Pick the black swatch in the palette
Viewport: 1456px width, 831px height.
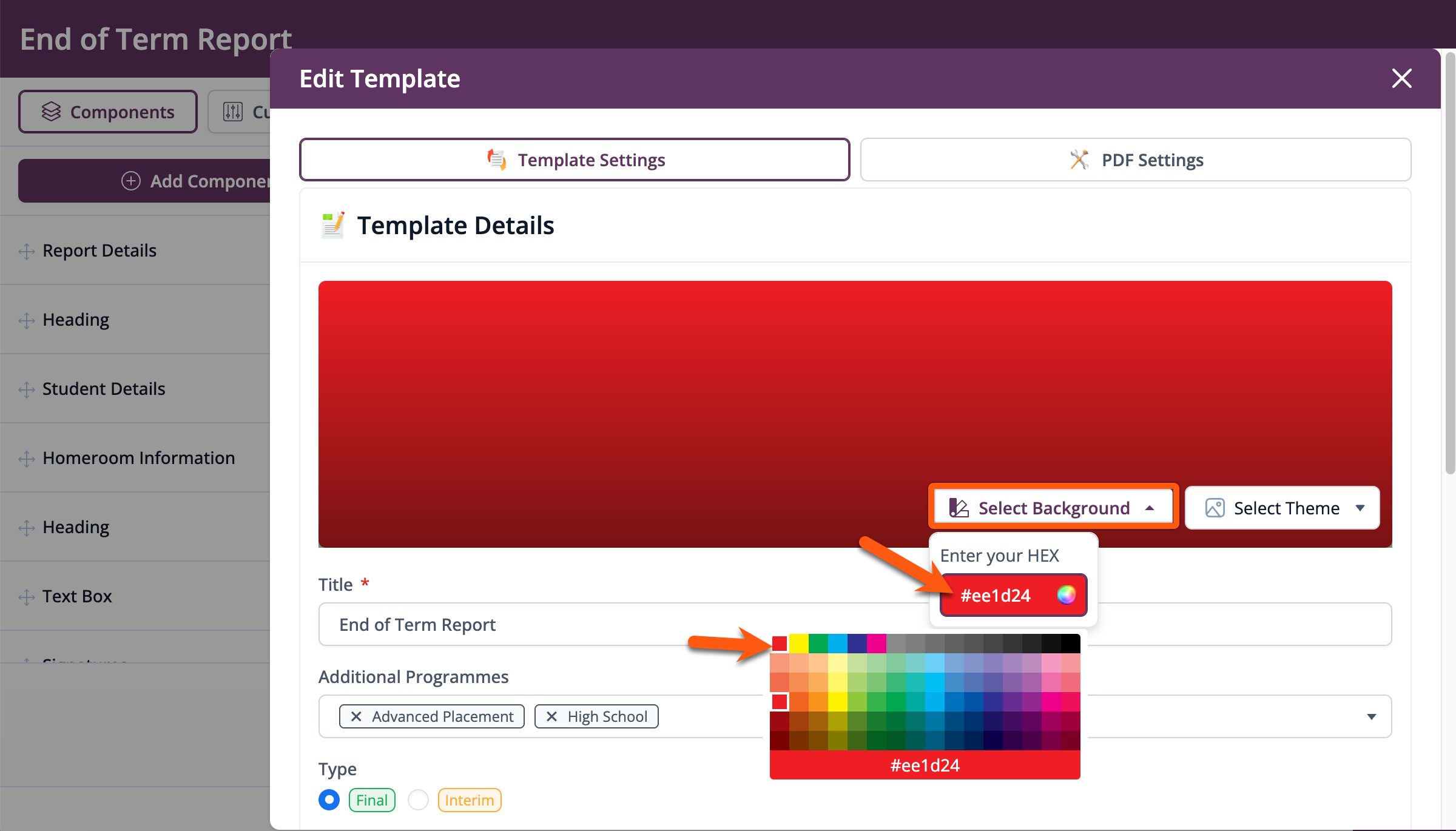(1070, 643)
